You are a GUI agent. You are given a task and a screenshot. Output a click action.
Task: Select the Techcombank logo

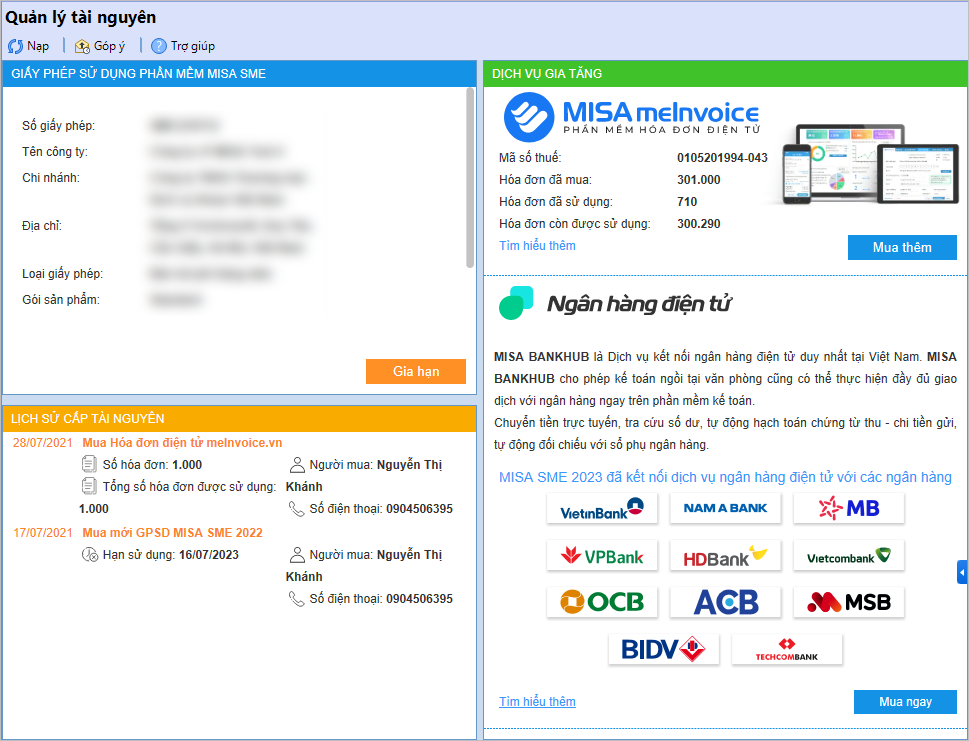pos(786,649)
